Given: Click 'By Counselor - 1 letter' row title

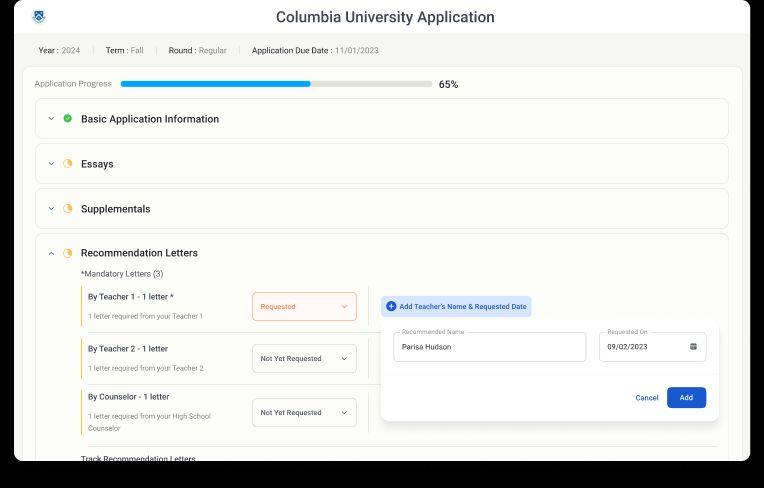Looking at the screenshot, I should click(129, 397).
